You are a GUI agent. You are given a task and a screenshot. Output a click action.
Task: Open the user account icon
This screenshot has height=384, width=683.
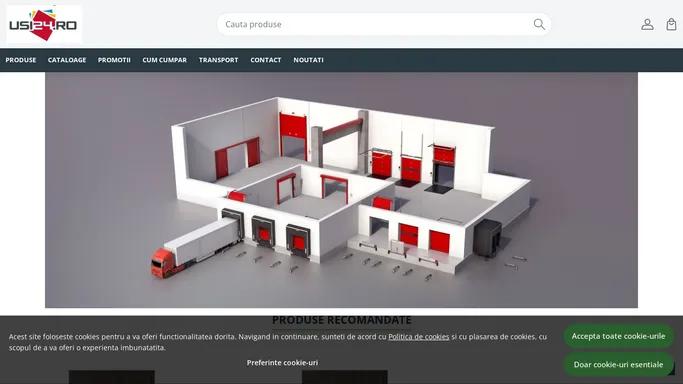647,24
